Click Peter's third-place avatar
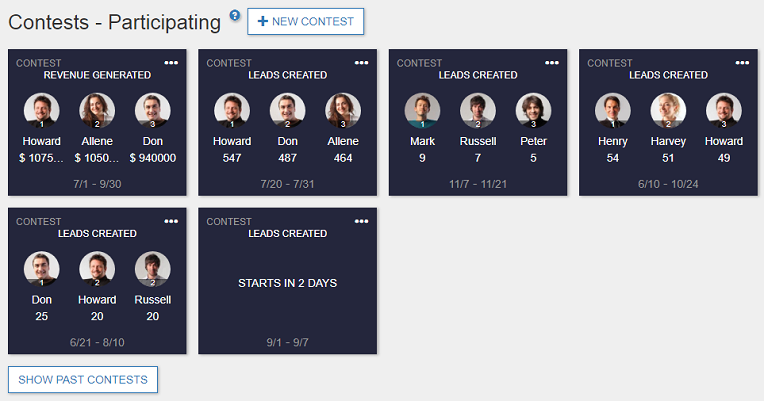The height and width of the screenshot is (401, 764). [533, 110]
